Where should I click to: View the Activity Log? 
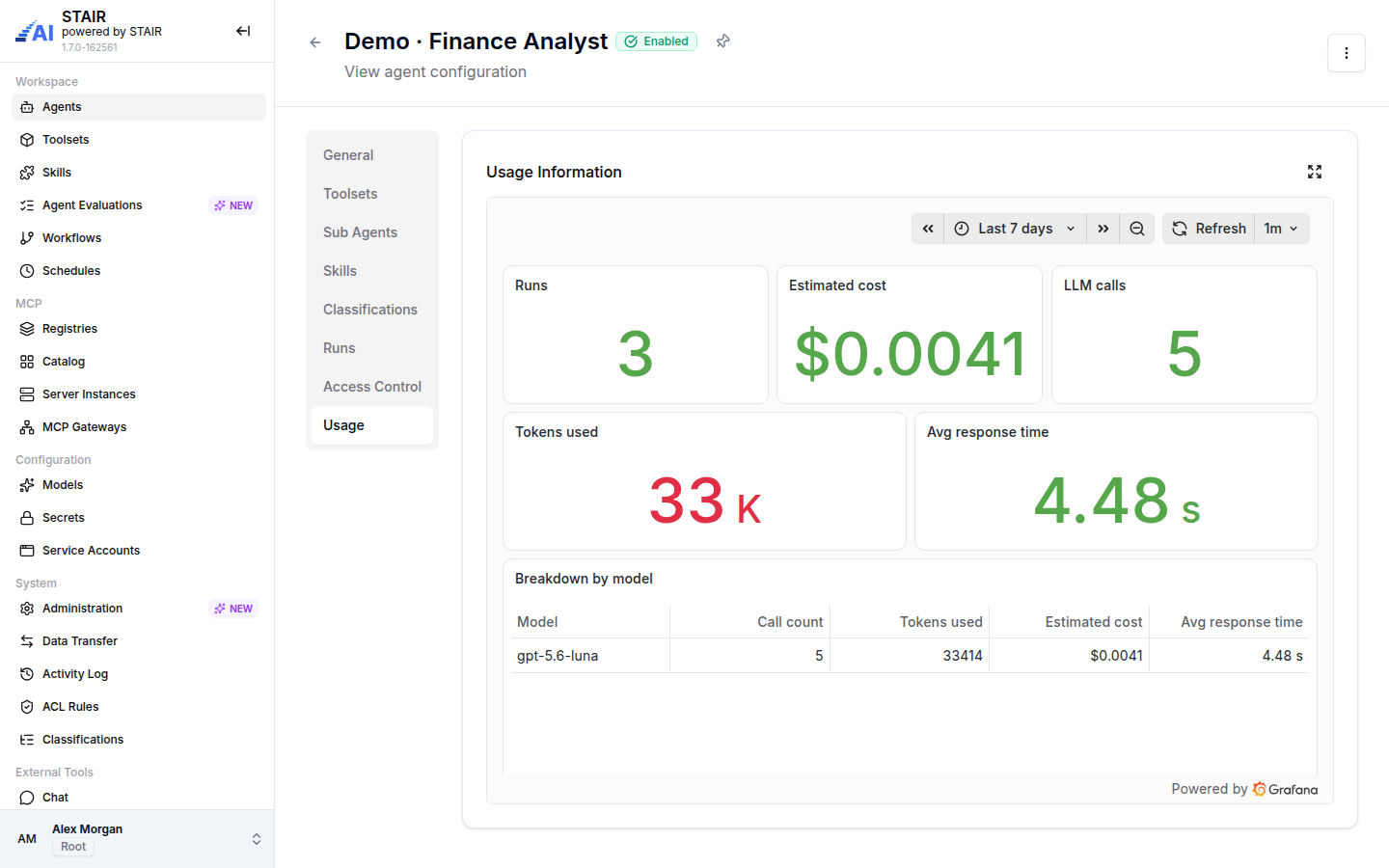click(x=139, y=674)
